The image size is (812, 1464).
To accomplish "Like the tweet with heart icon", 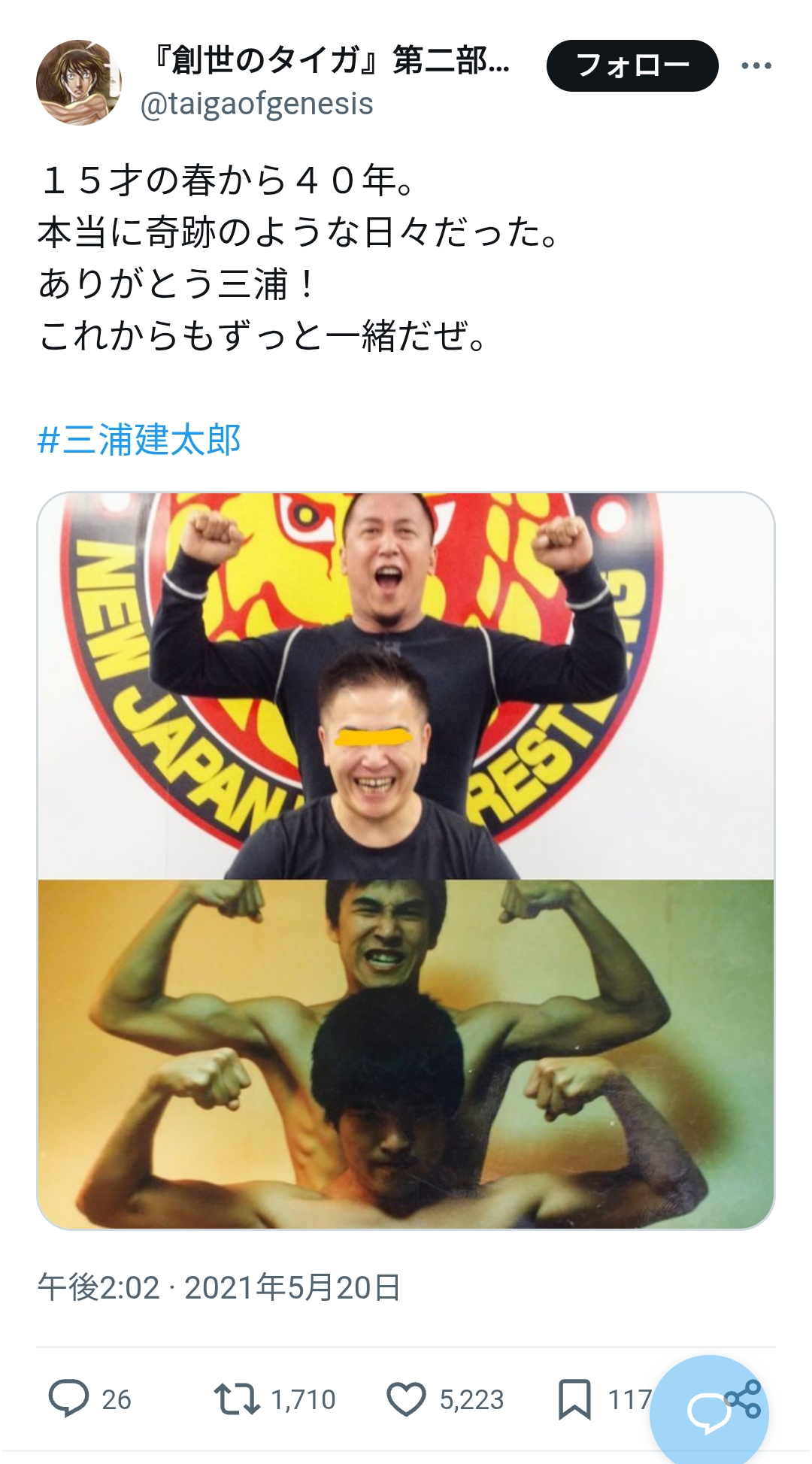I will coord(406,1399).
